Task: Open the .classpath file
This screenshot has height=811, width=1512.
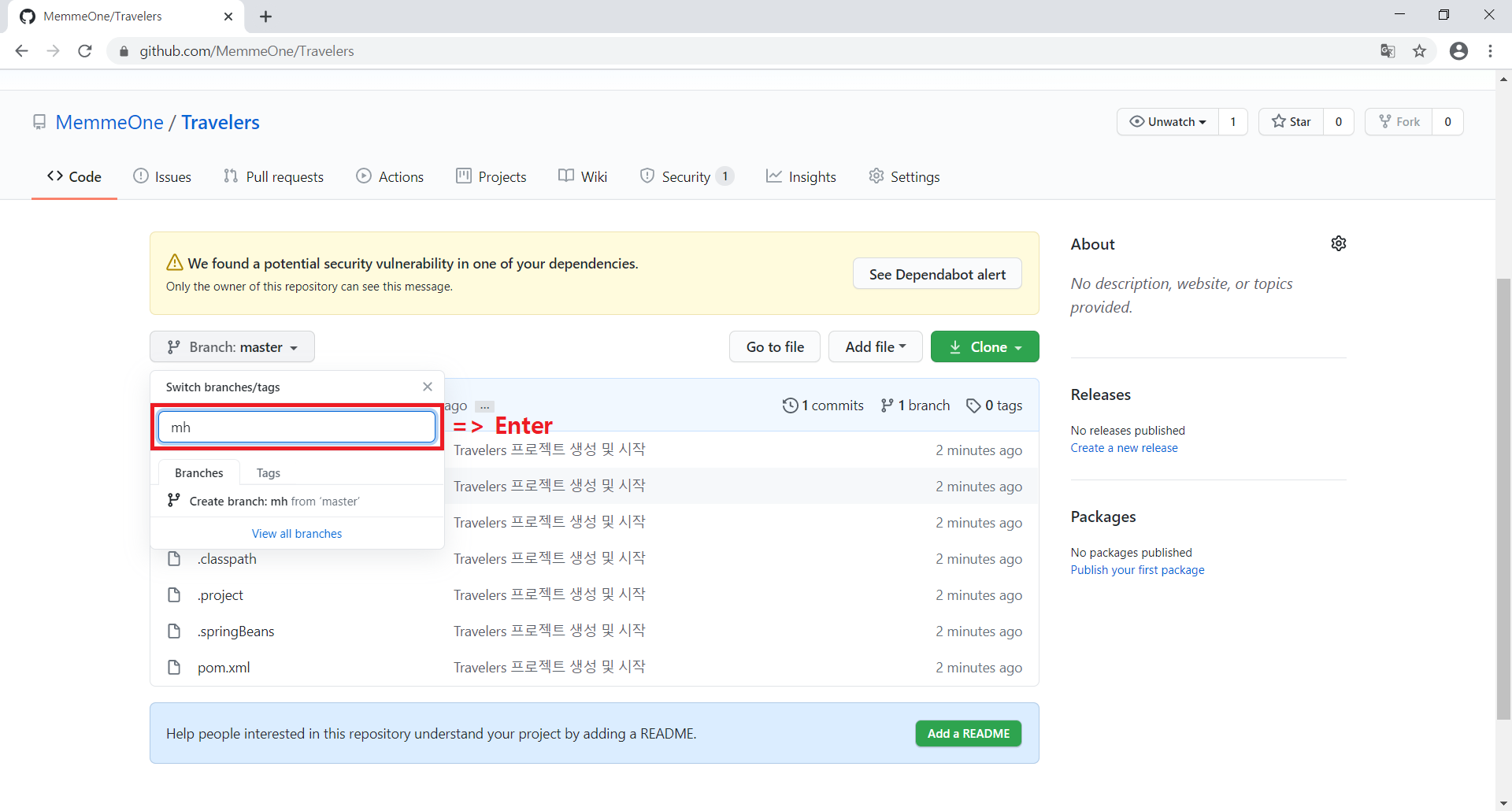Action: click(x=227, y=559)
